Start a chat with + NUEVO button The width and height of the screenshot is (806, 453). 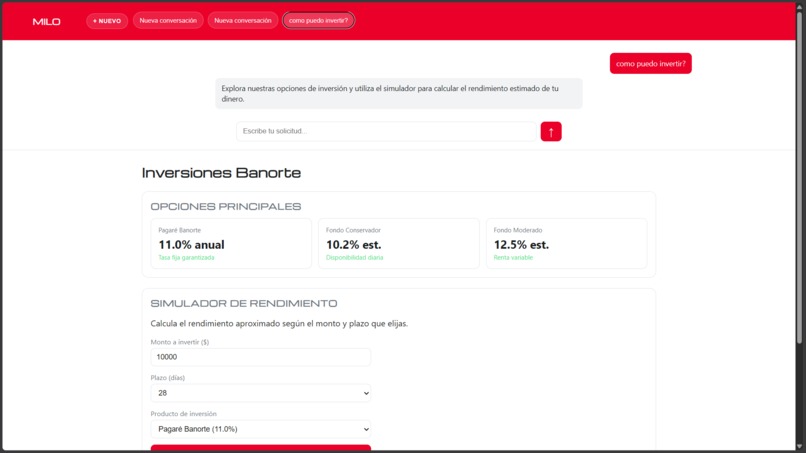[107, 21]
